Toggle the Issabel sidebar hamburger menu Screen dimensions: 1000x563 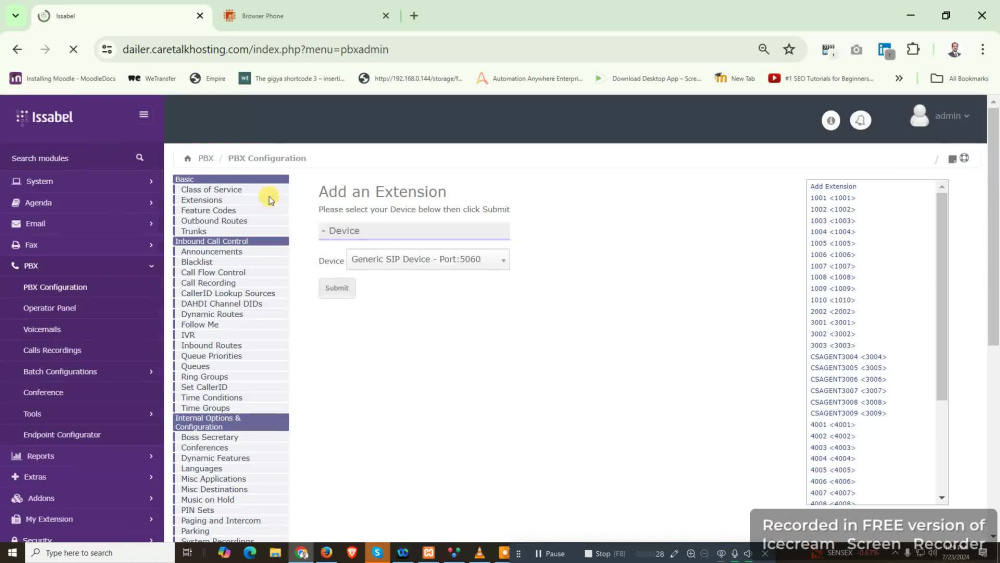click(143, 115)
